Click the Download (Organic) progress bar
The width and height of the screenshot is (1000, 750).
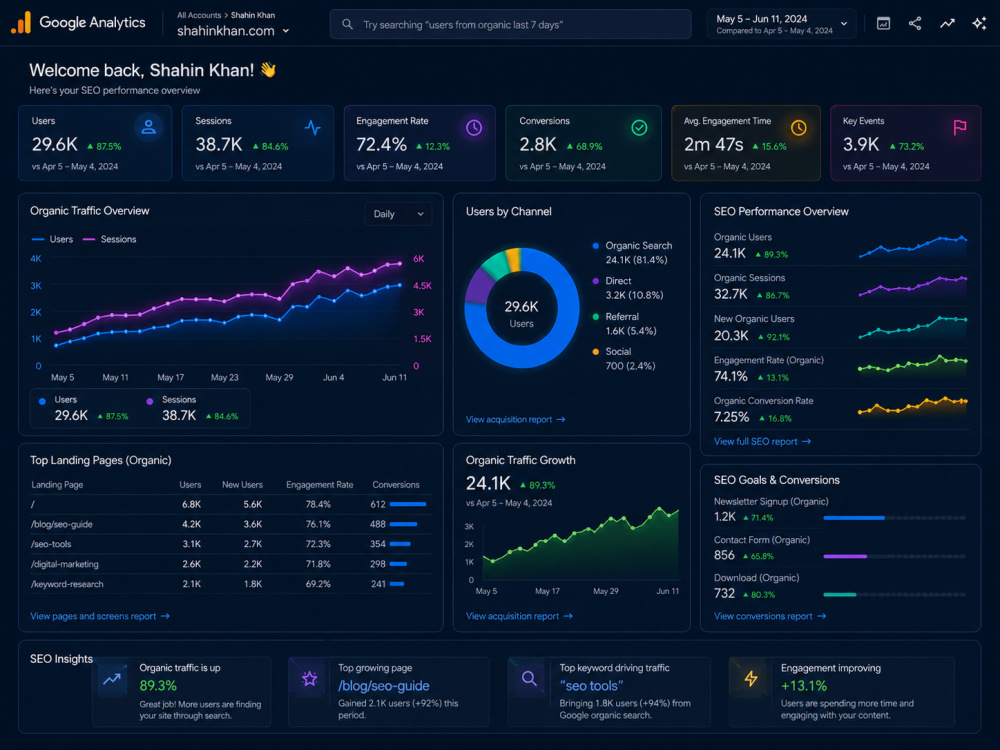[894, 594]
